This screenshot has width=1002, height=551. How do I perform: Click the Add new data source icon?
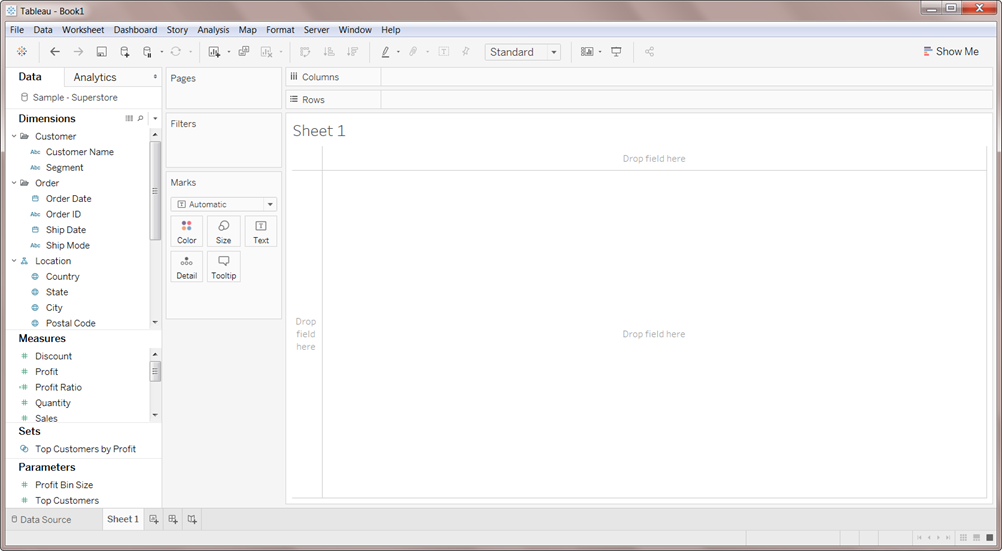pyautogui.click(x=125, y=52)
